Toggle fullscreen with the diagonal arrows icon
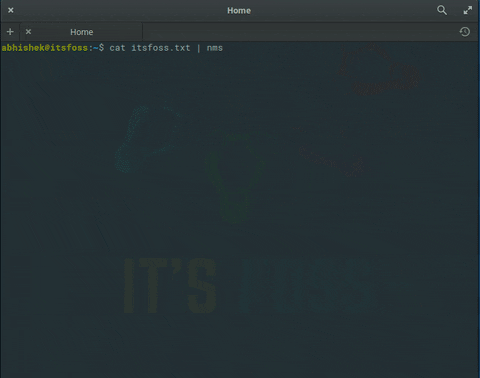This screenshot has height=378, width=480. 468,10
